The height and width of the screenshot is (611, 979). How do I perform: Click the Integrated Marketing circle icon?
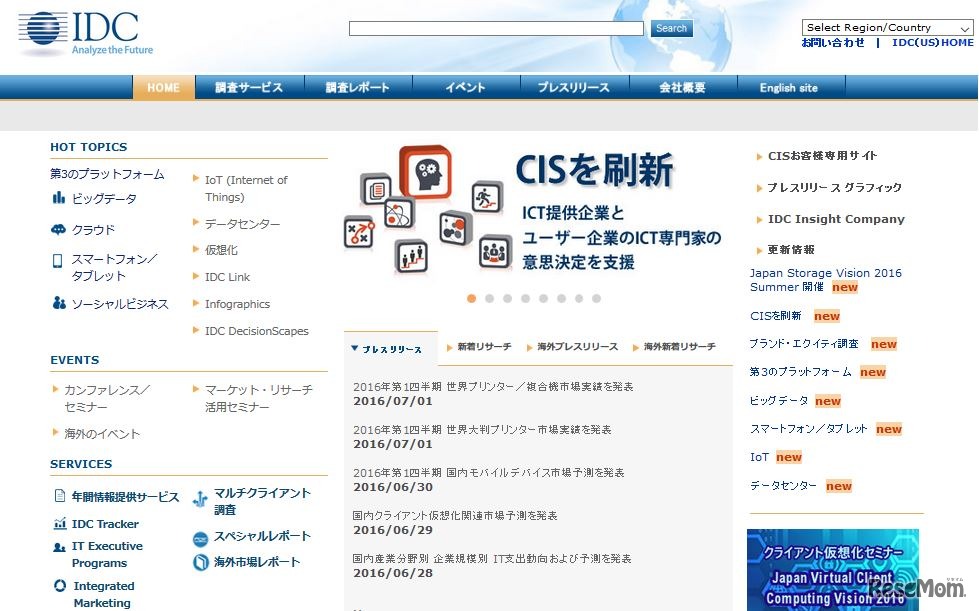(60, 585)
